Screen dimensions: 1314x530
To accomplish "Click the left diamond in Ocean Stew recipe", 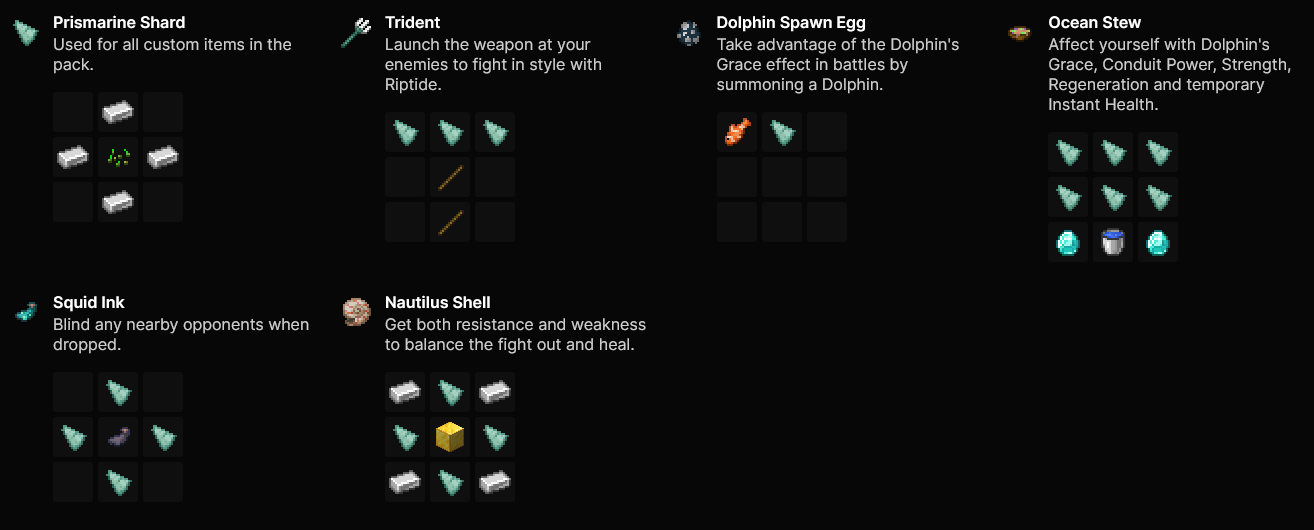I will (1068, 242).
